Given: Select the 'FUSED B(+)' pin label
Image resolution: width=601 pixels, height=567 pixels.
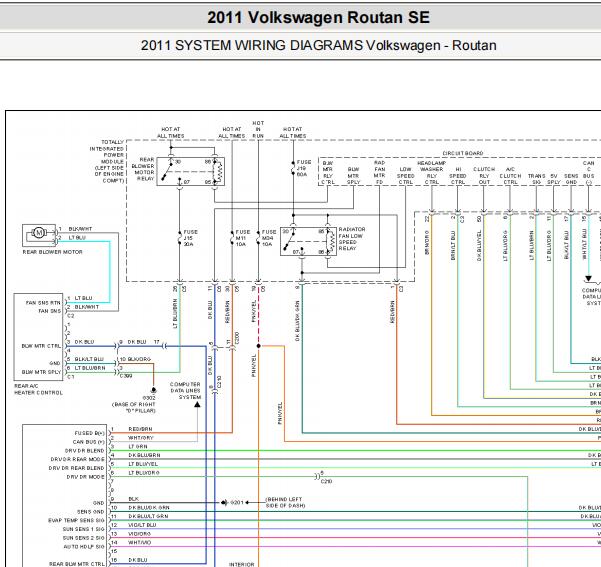Looking at the screenshot, I should tap(89, 433).
